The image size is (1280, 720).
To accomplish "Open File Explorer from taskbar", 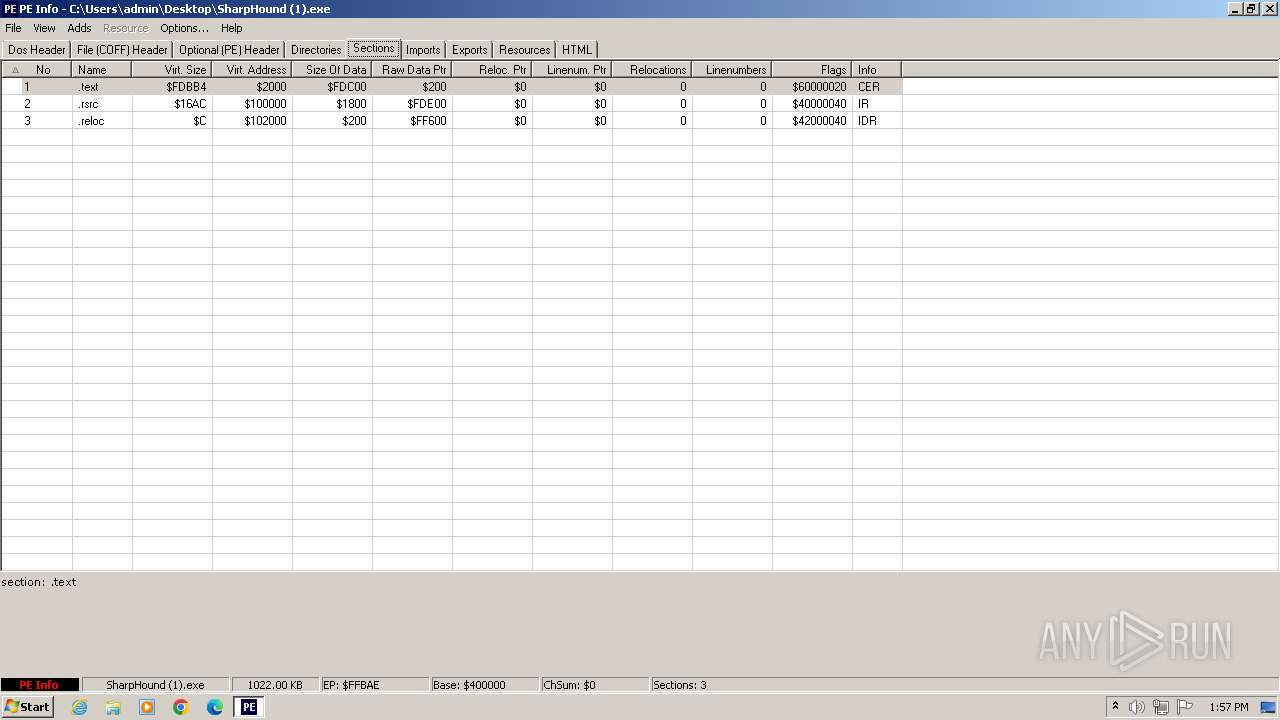I will click(x=113, y=707).
